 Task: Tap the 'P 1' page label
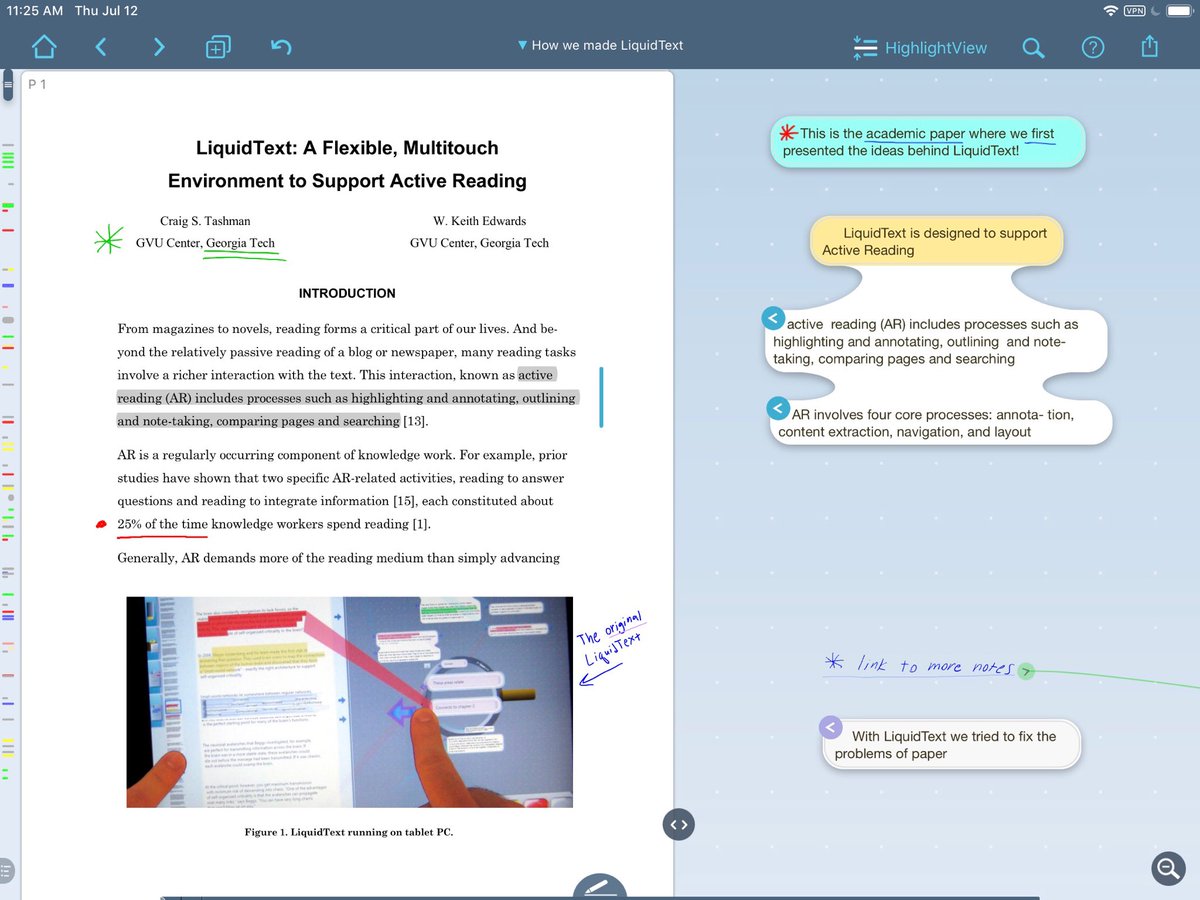(x=37, y=85)
